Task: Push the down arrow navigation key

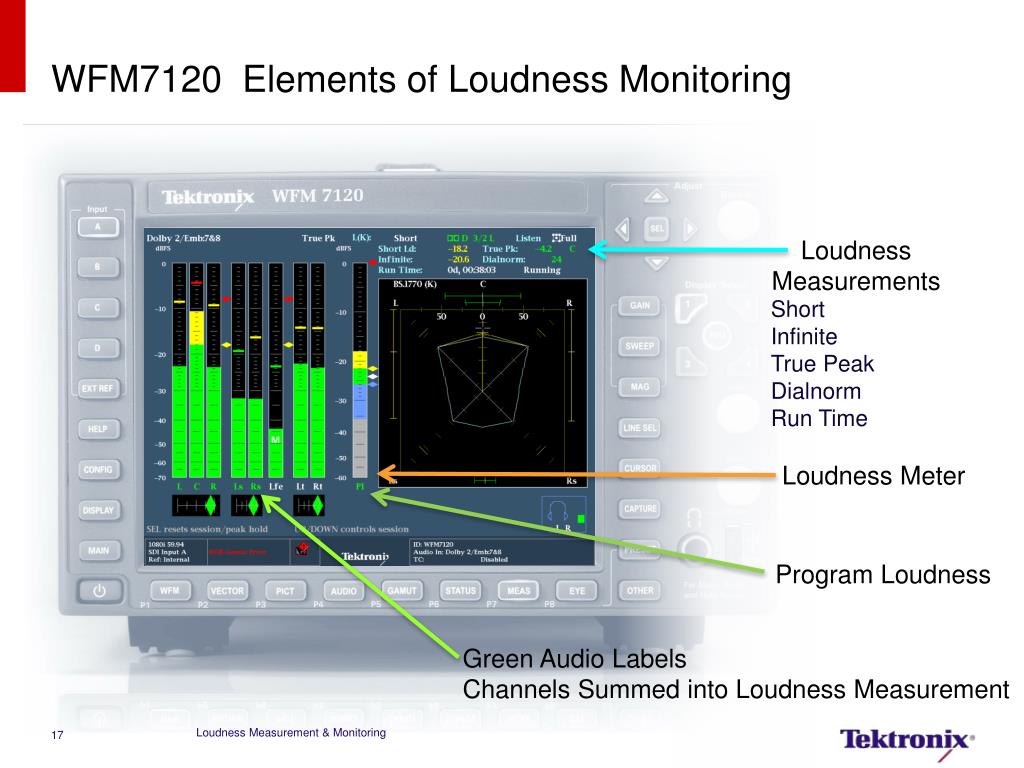Action: click(x=656, y=263)
